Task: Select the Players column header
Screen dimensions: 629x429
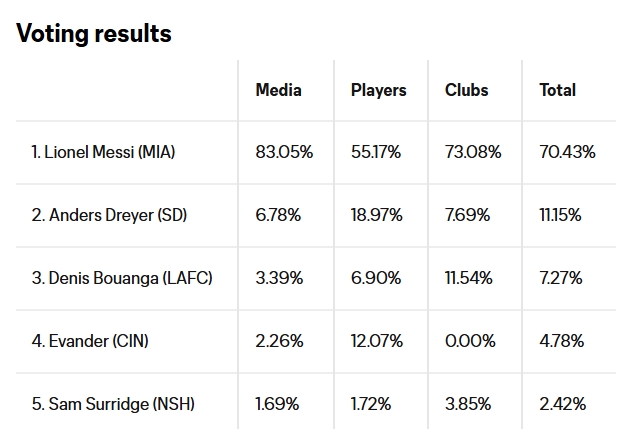Action: 378,90
